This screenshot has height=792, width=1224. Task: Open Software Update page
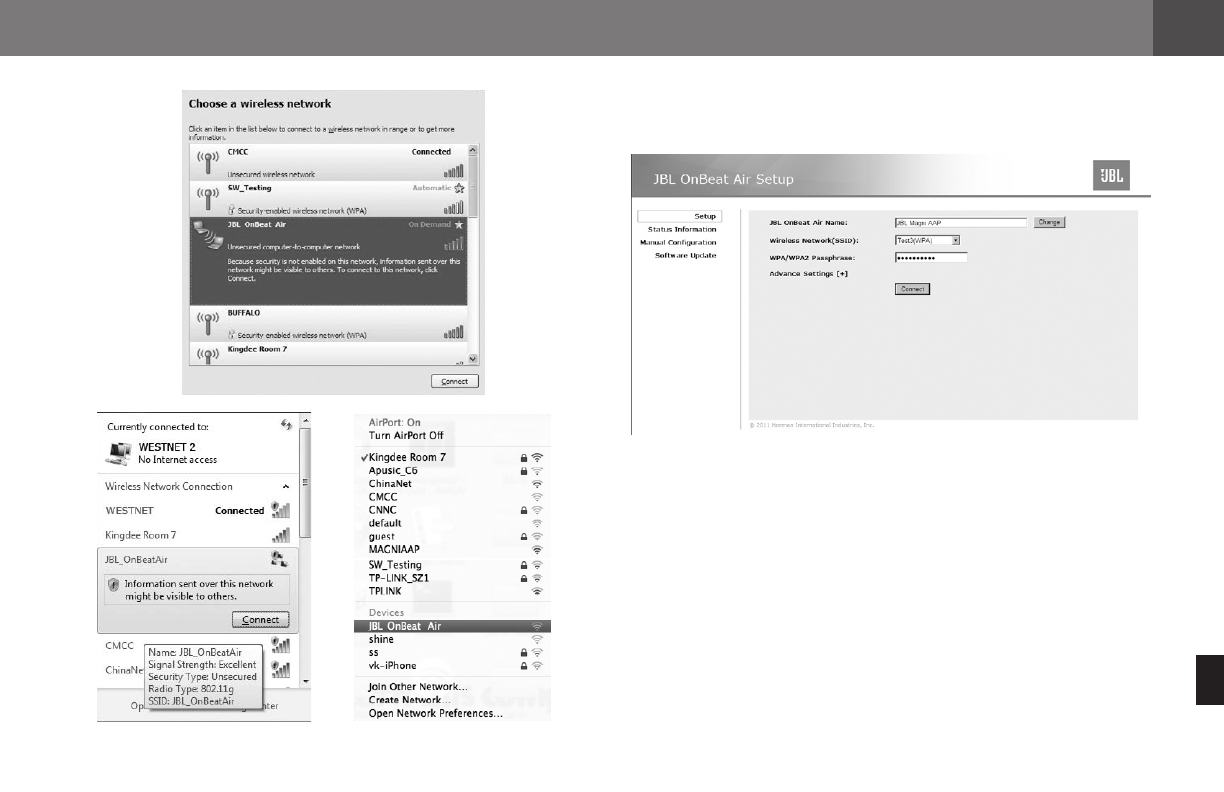tap(686, 255)
